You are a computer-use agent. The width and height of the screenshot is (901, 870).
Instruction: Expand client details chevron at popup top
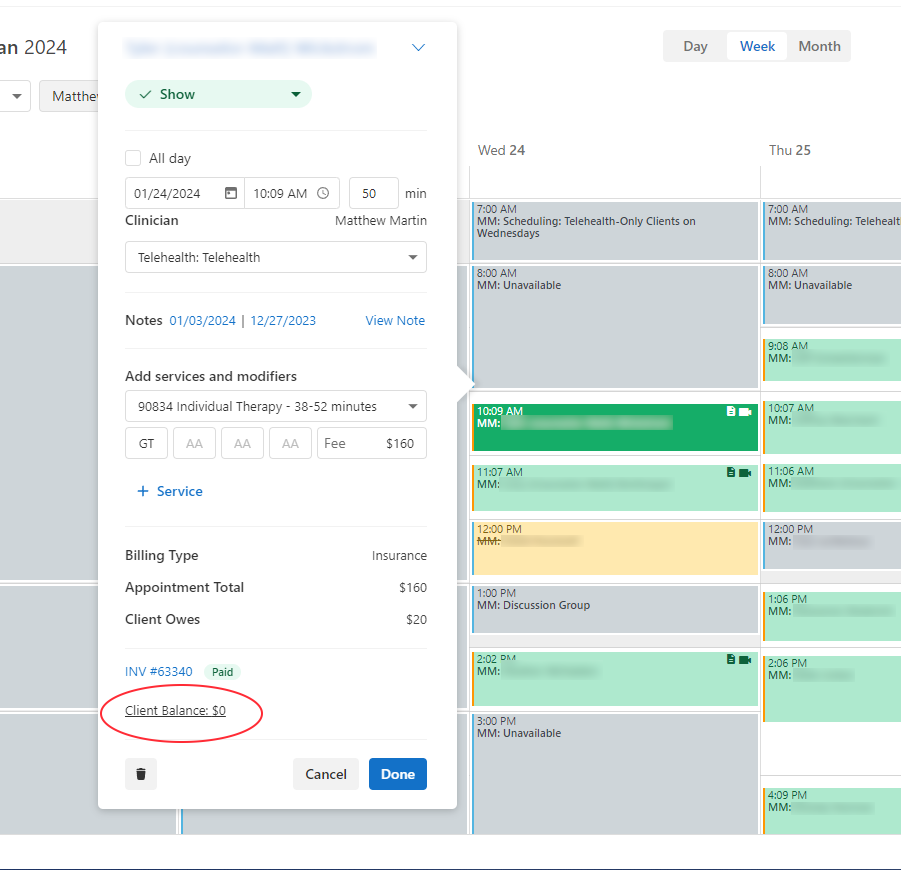tap(418, 48)
